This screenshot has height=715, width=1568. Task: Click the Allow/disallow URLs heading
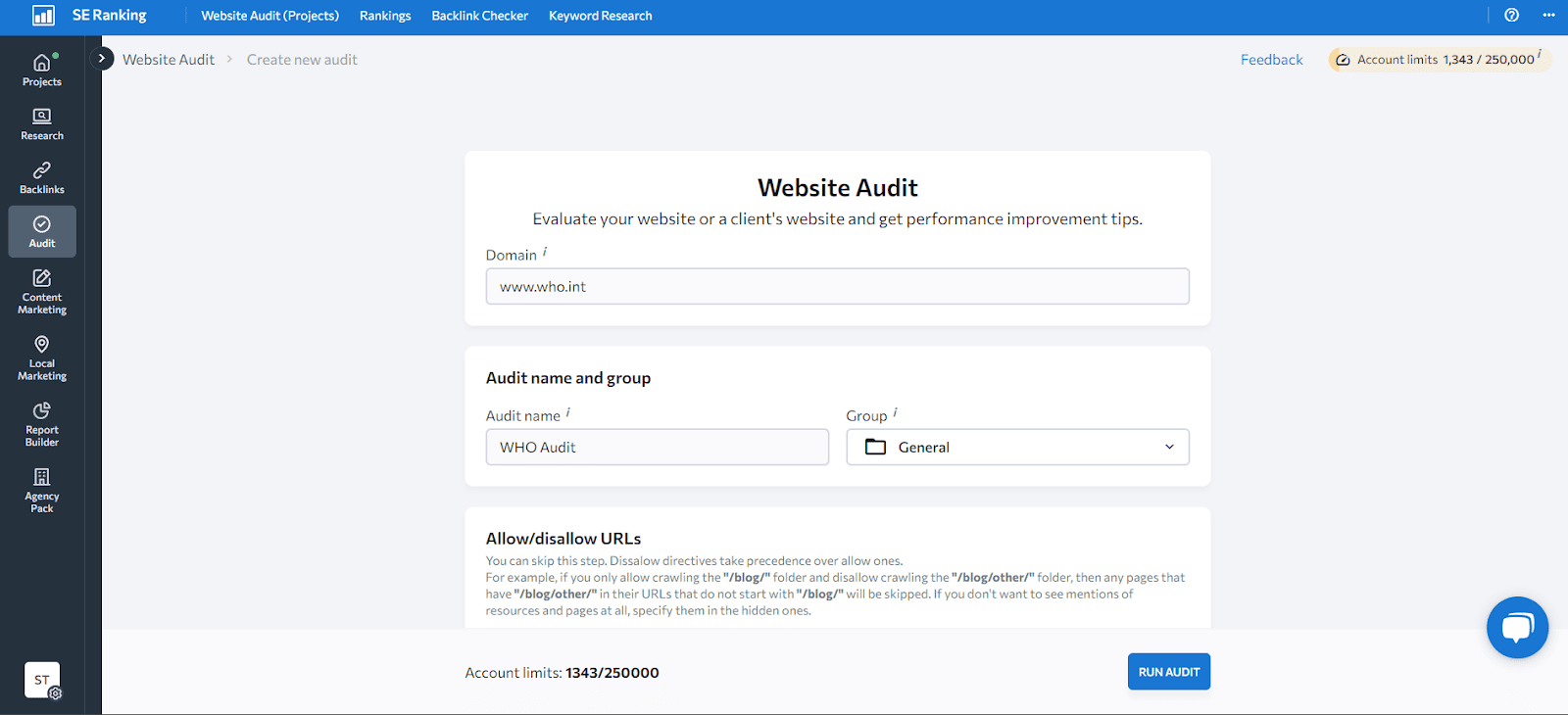click(x=563, y=539)
